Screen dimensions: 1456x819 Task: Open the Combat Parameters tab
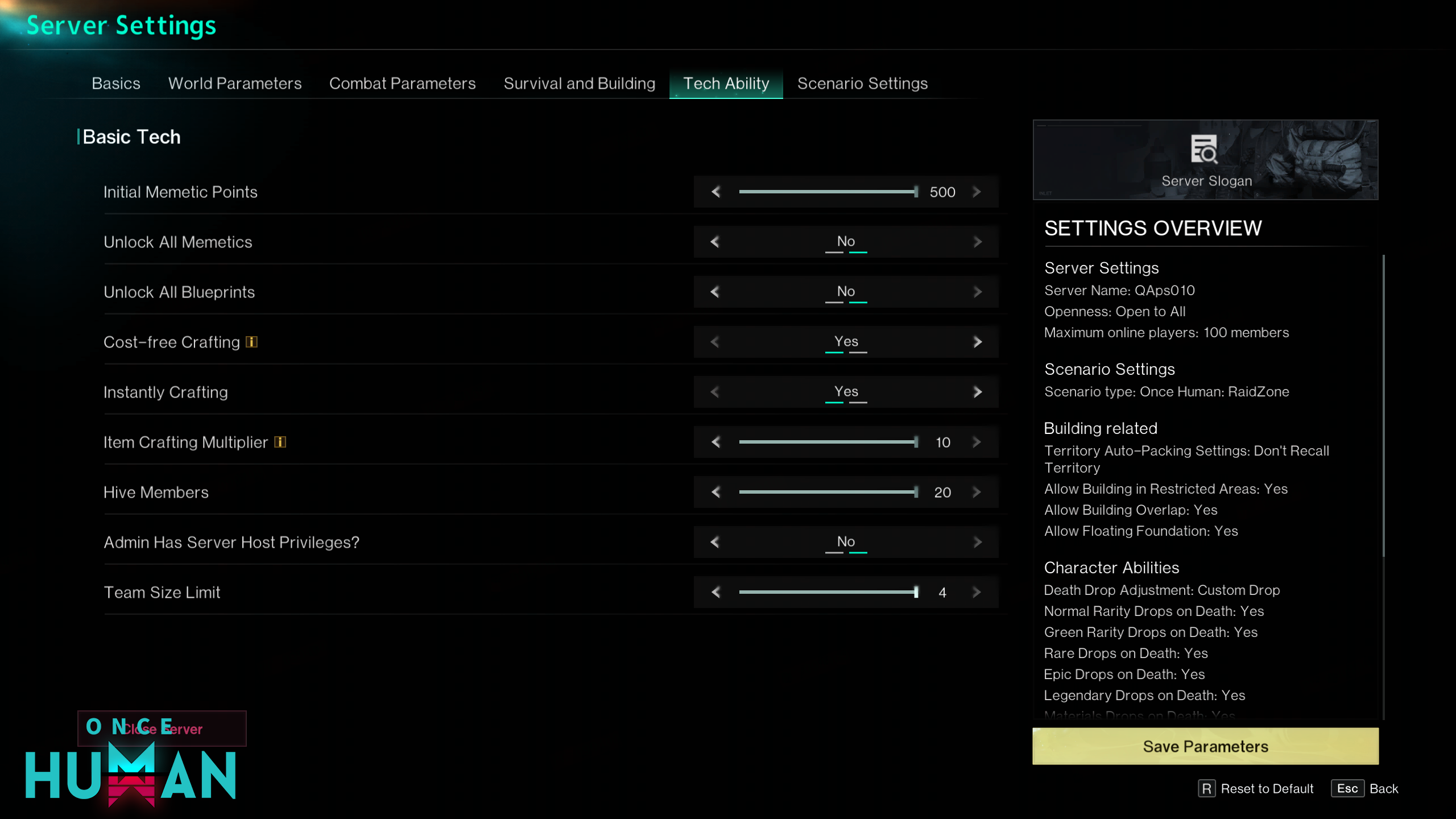click(x=402, y=84)
